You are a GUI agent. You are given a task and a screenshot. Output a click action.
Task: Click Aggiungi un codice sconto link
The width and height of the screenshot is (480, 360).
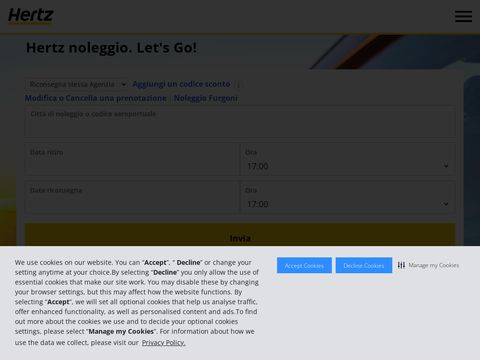[181, 84]
